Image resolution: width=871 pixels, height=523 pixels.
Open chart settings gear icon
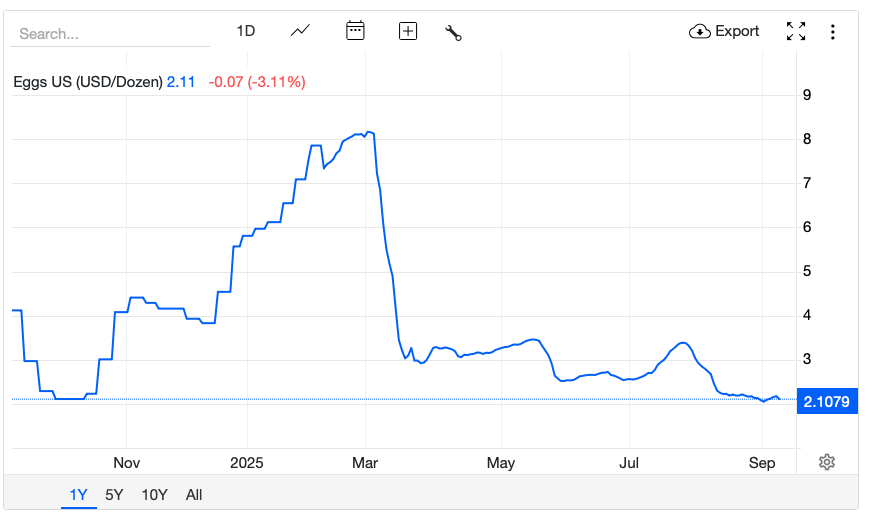(x=827, y=462)
